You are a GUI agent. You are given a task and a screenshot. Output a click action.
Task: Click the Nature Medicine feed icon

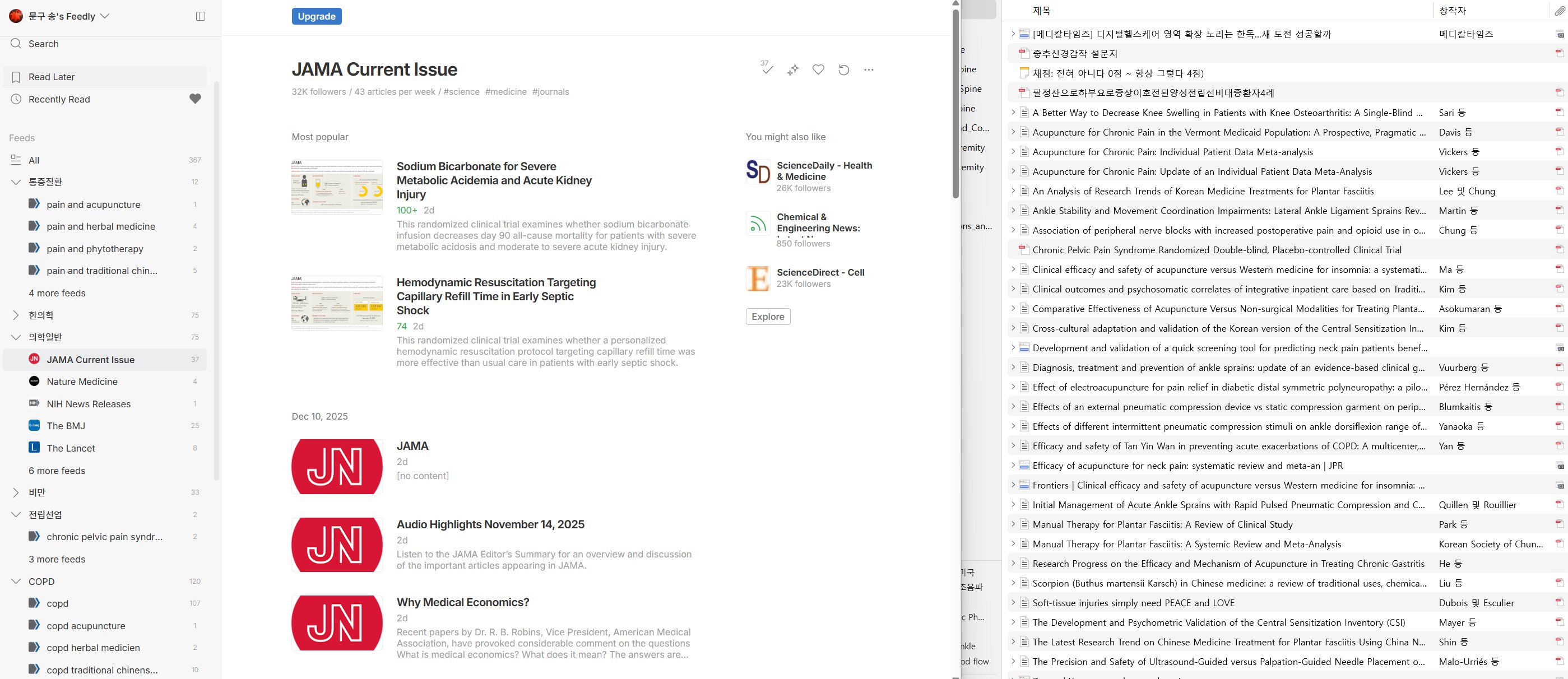coord(34,381)
